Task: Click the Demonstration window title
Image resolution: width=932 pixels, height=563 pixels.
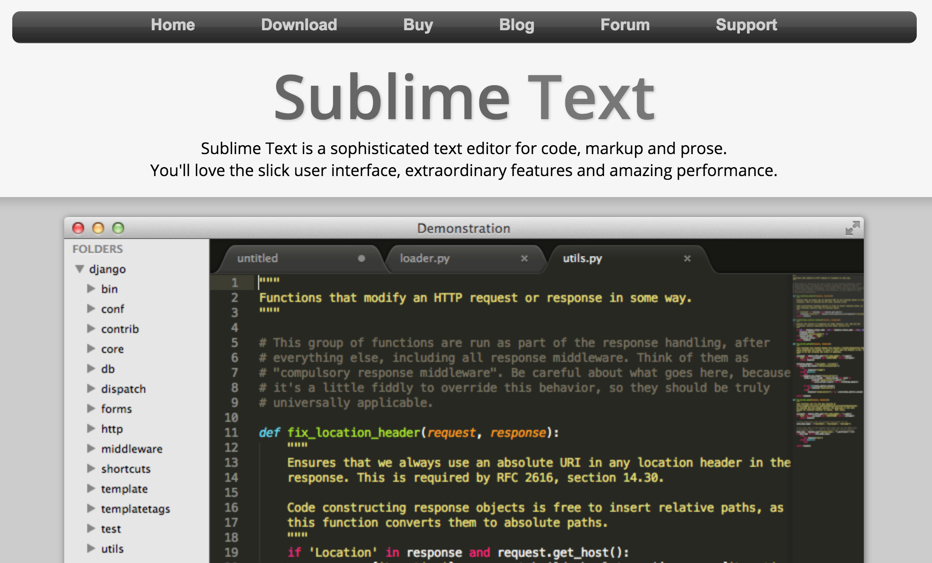Action: (x=464, y=228)
